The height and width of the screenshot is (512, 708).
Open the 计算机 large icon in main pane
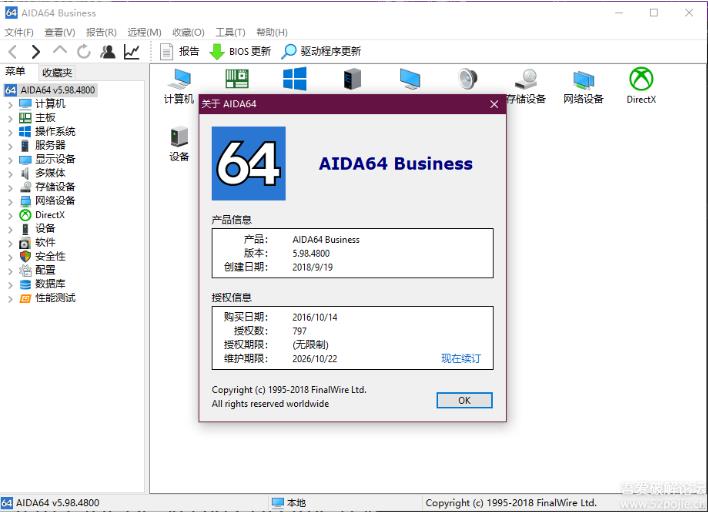coord(179,86)
